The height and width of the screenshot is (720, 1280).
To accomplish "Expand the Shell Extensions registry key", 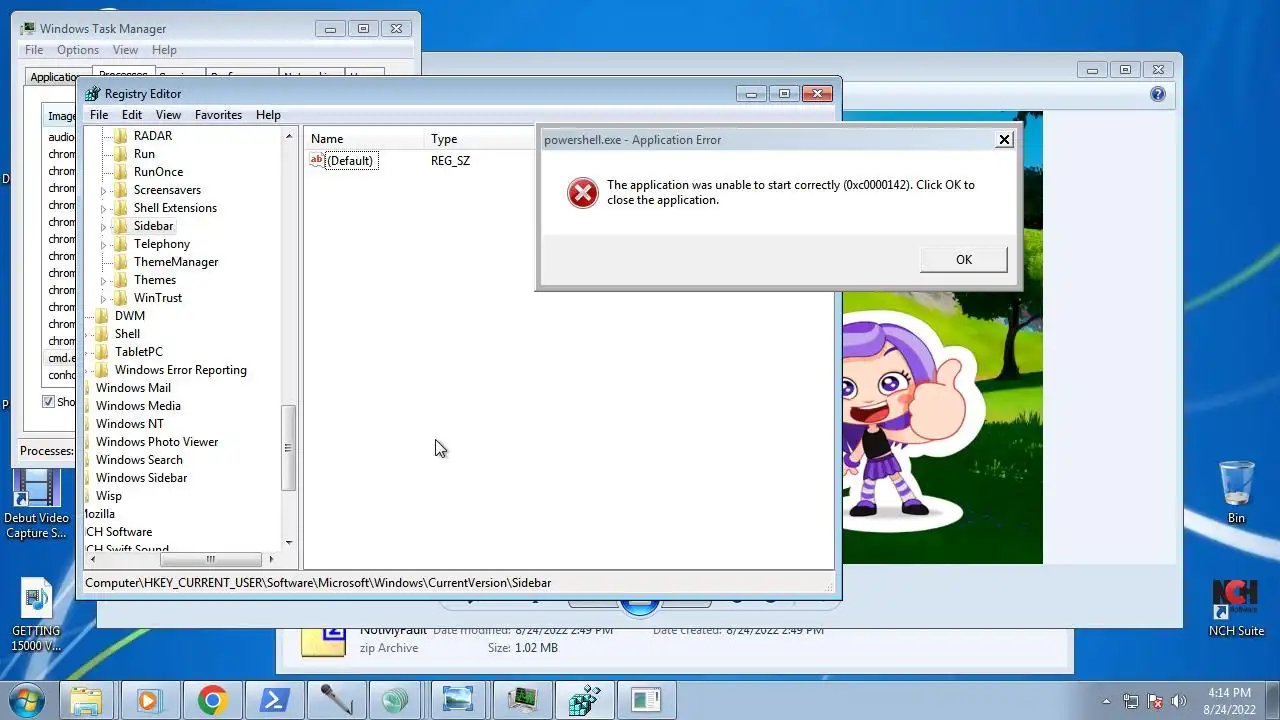I will [x=103, y=208].
